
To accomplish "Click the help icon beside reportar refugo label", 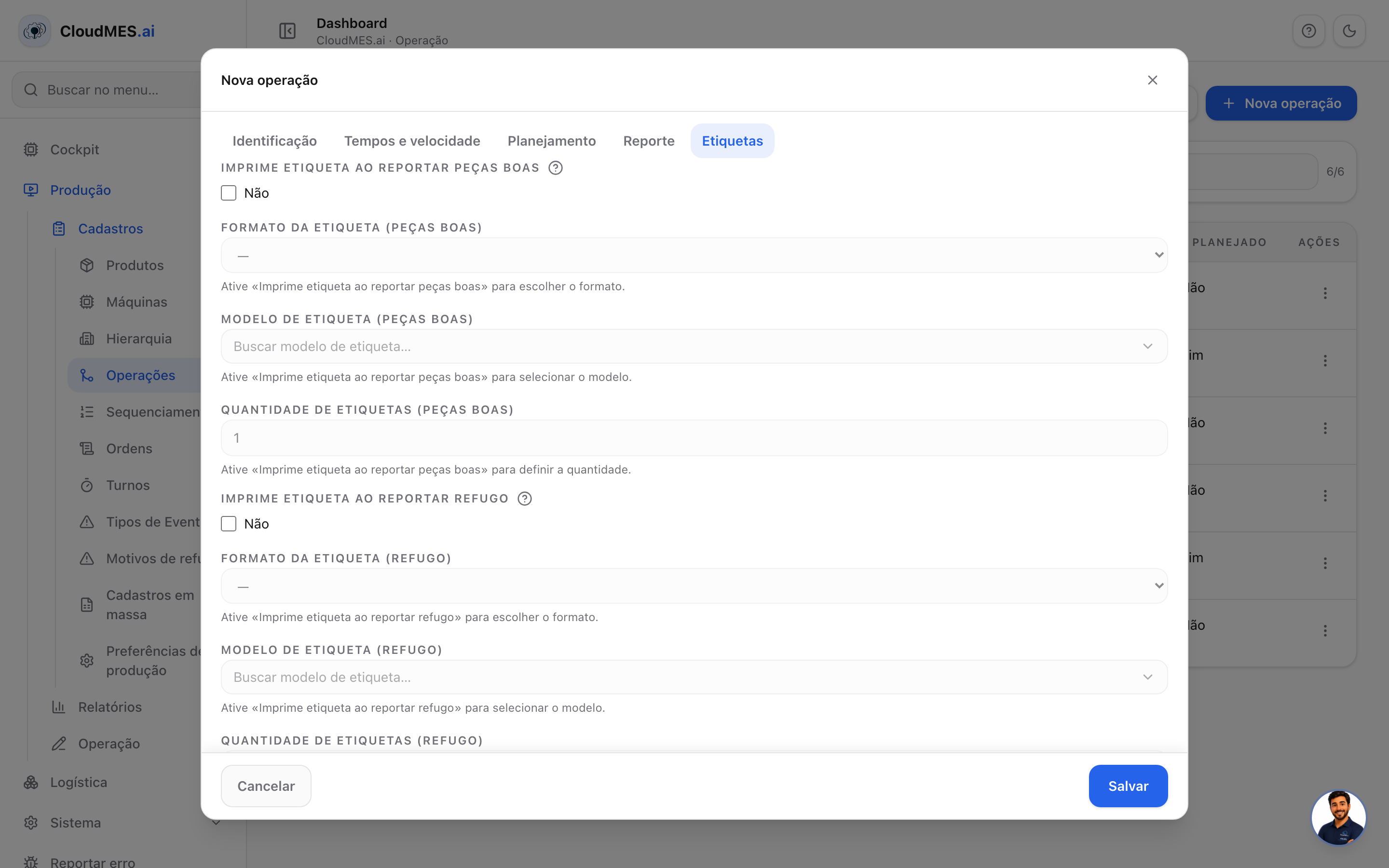I will pos(524,498).
